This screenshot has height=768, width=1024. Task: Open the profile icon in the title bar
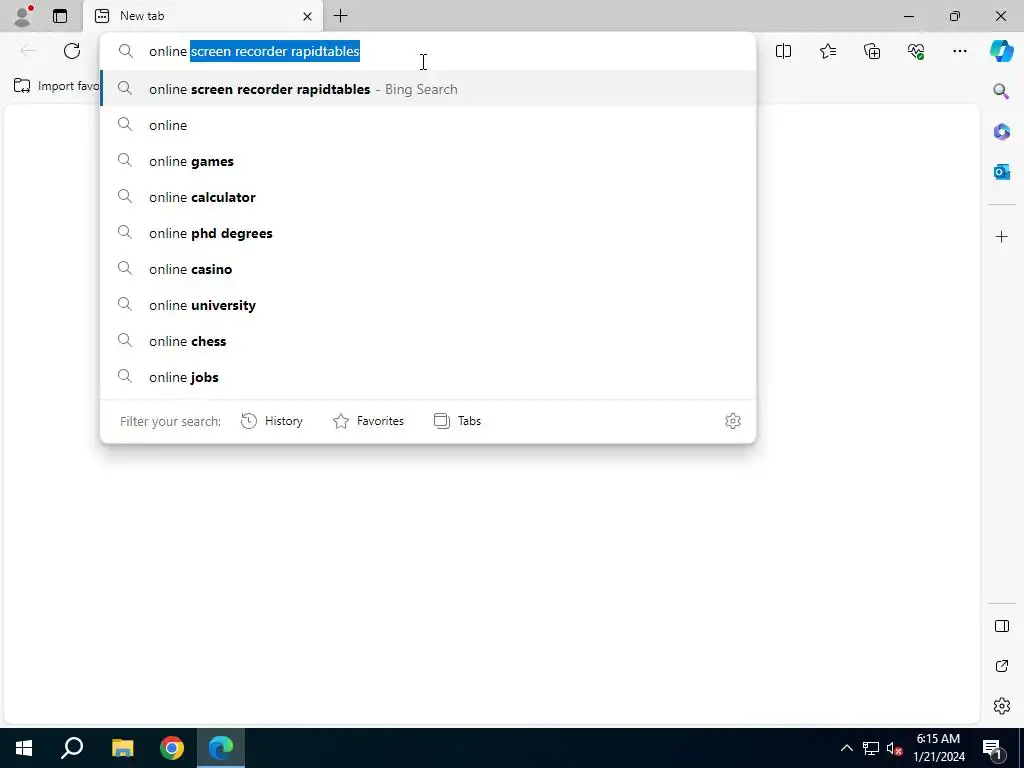coord(23,16)
